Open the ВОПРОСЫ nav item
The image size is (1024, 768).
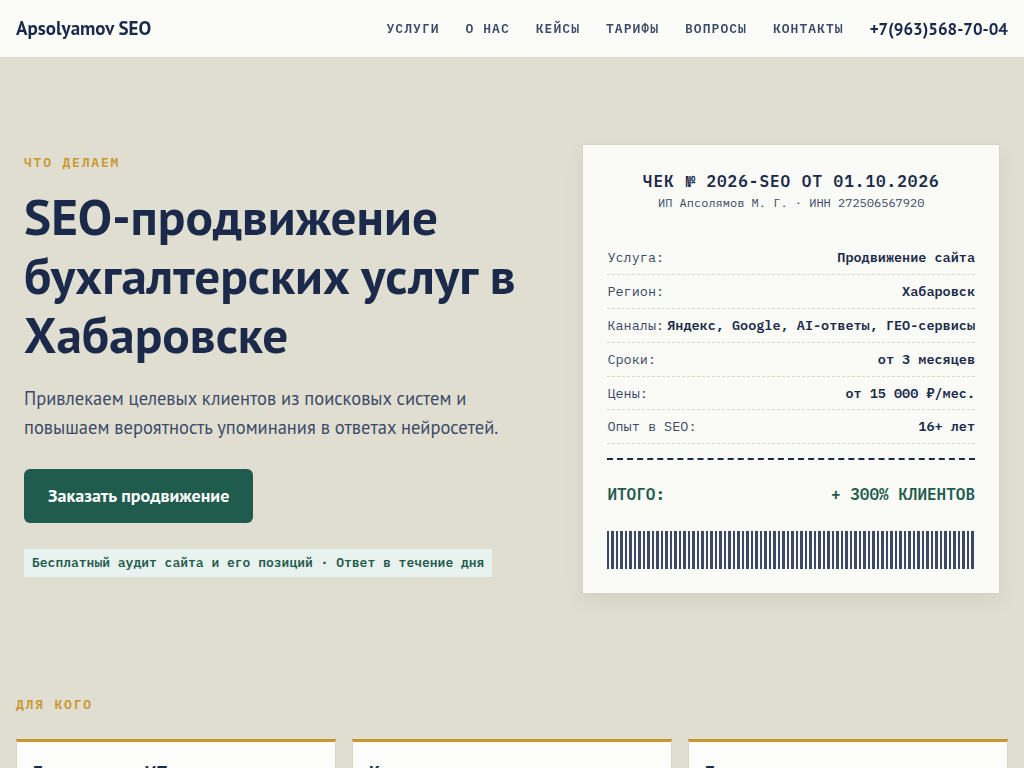(716, 29)
